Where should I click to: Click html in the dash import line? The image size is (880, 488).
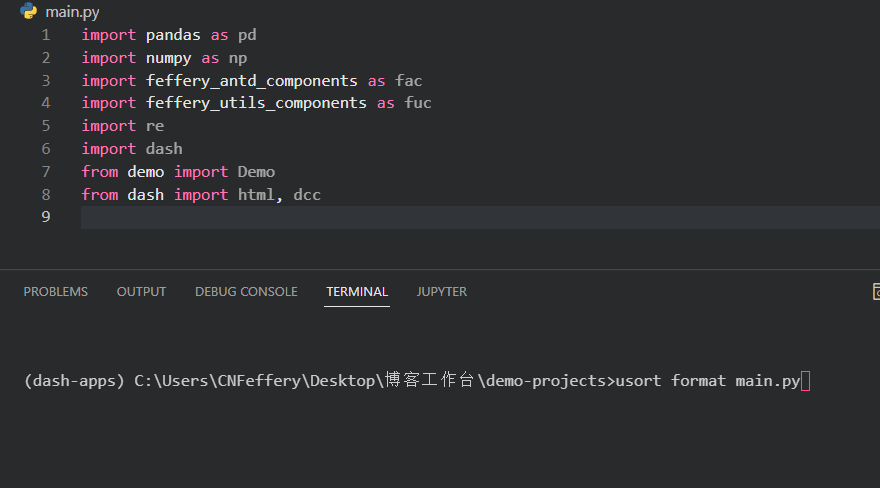256,195
